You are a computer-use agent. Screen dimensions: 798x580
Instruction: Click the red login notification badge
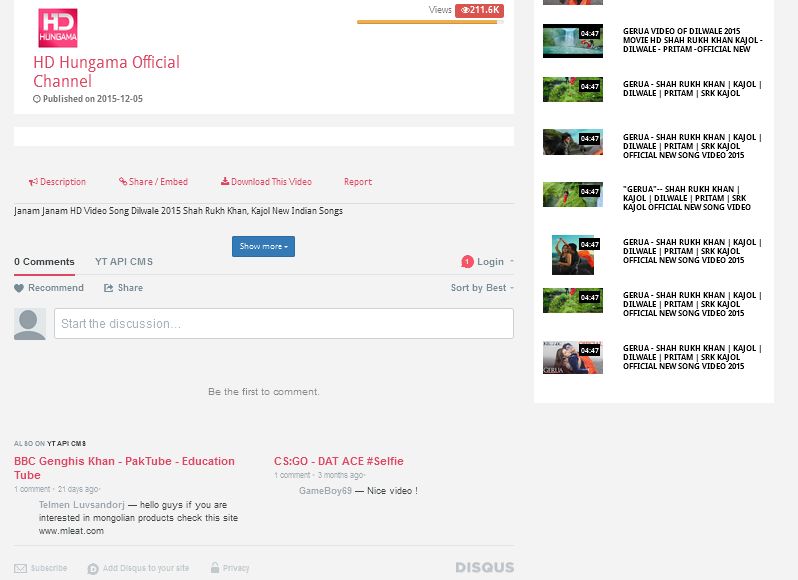click(x=467, y=262)
